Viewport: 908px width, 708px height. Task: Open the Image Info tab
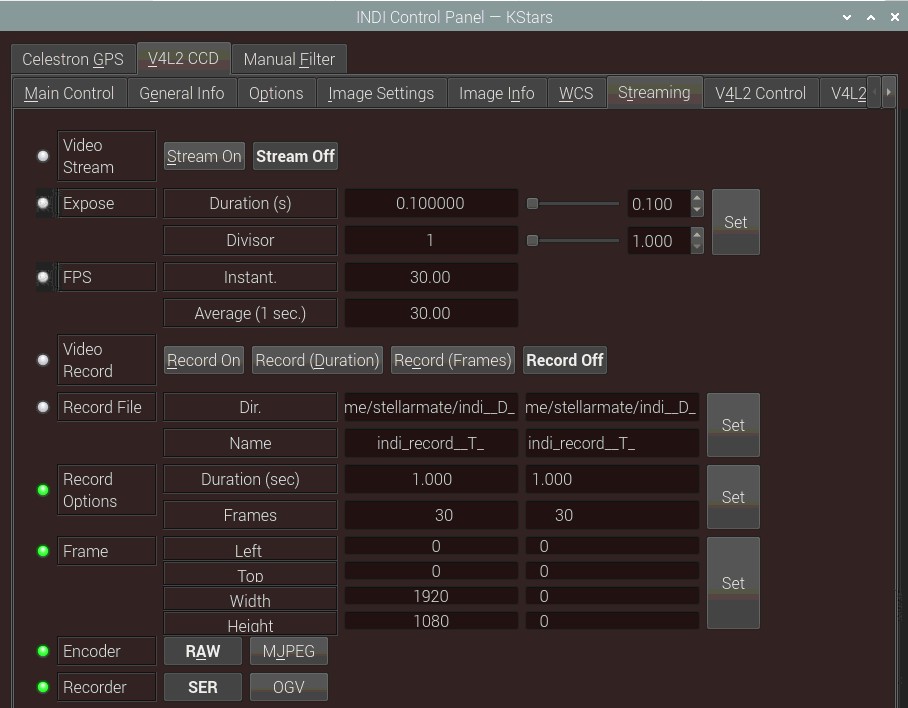click(x=497, y=93)
